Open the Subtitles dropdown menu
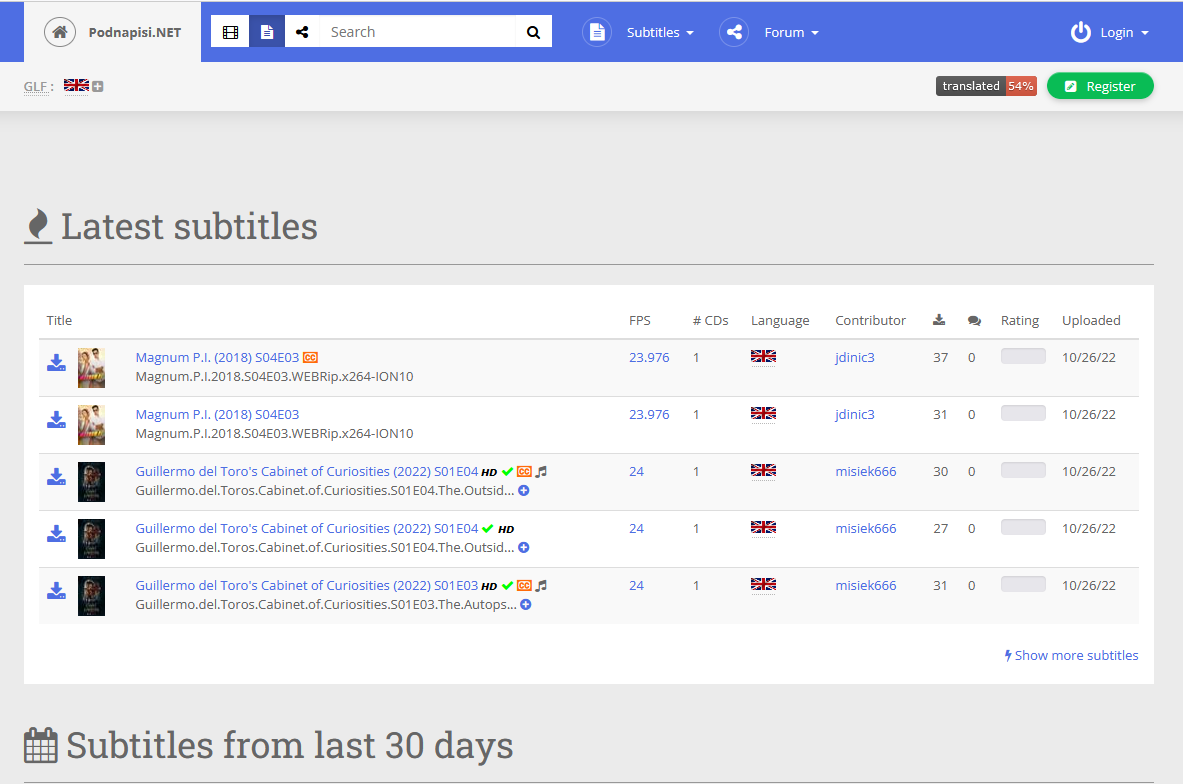 (660, 32)
